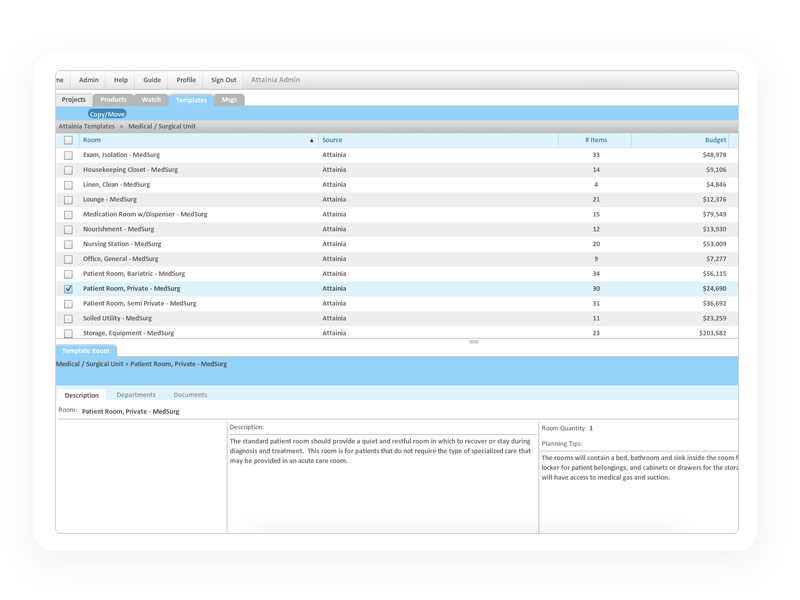
Task: Sort by the Budget column header
Action: tap(680, 140)
